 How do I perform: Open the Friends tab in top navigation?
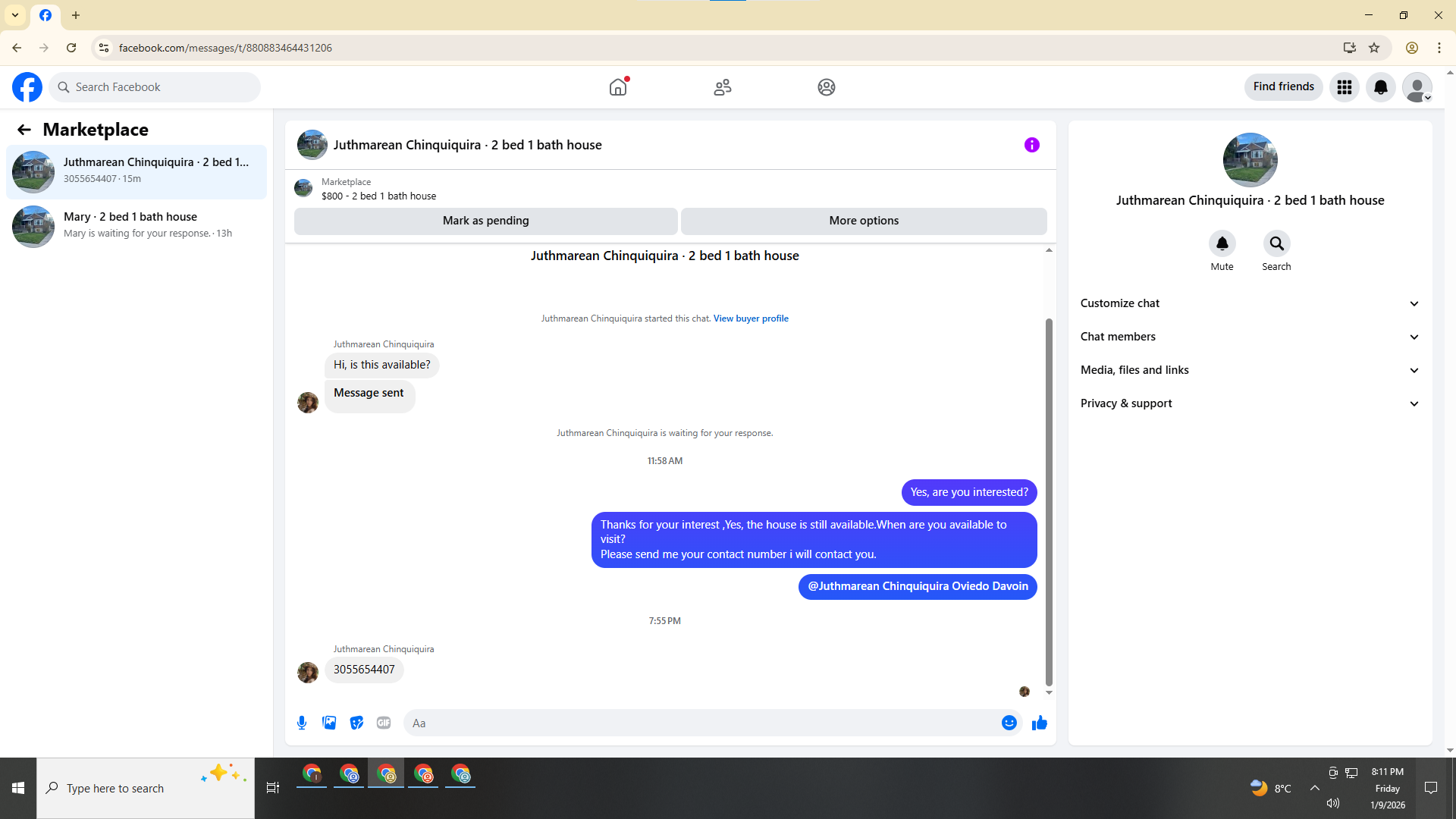point(722,87)
